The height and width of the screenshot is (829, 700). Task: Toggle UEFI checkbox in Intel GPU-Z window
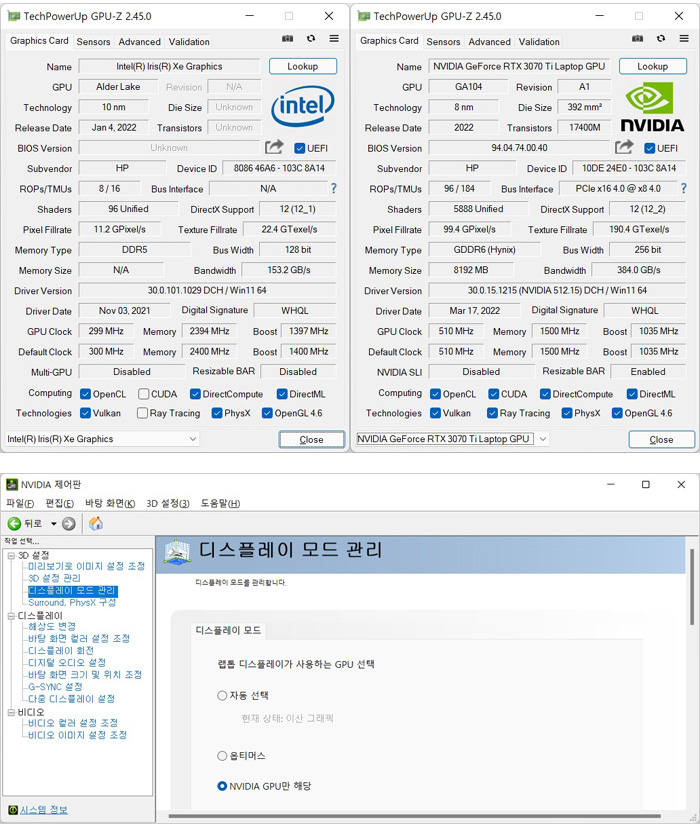click(299, 148)
